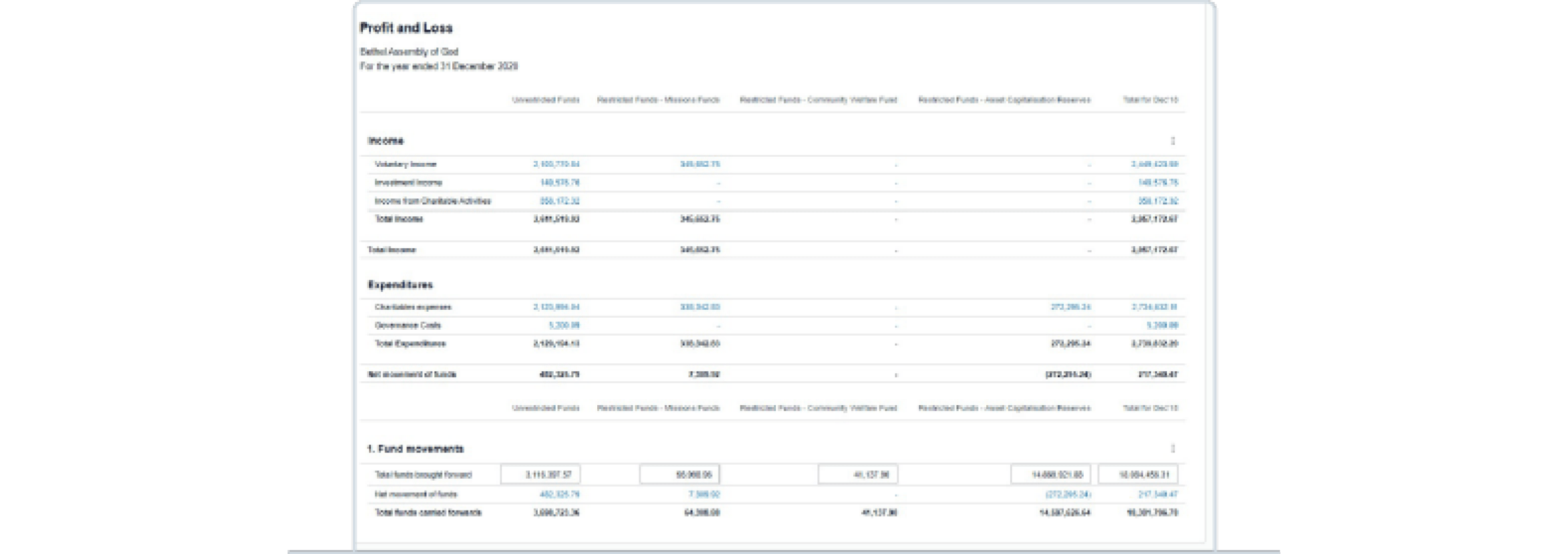The width and height of the screenshot is (1568, 554).
Task: Click the top Unrestricted Funds column header
Action: click(546, 100)
